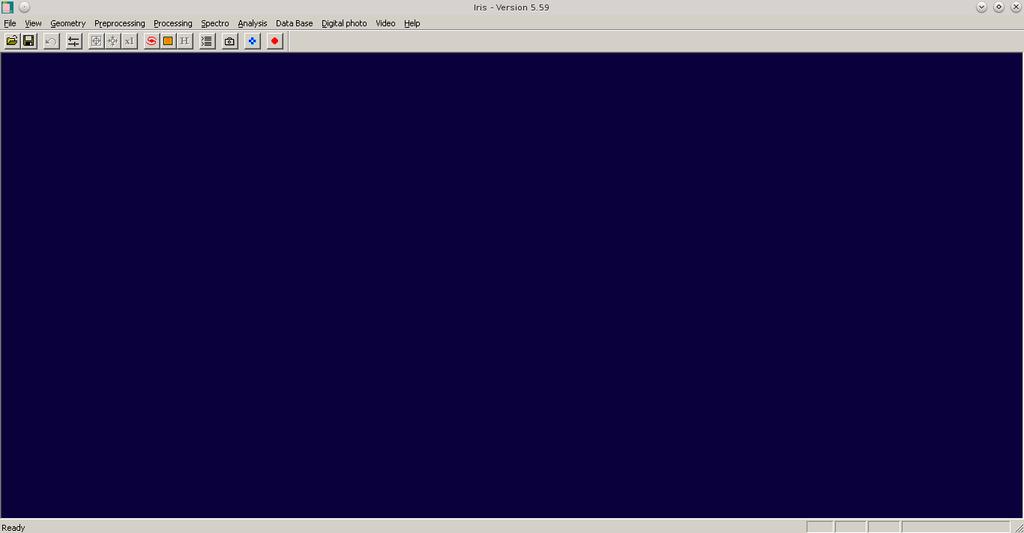Open the Data Base menu
Screen dimensions: 1024x533
[x=294, y=23]
